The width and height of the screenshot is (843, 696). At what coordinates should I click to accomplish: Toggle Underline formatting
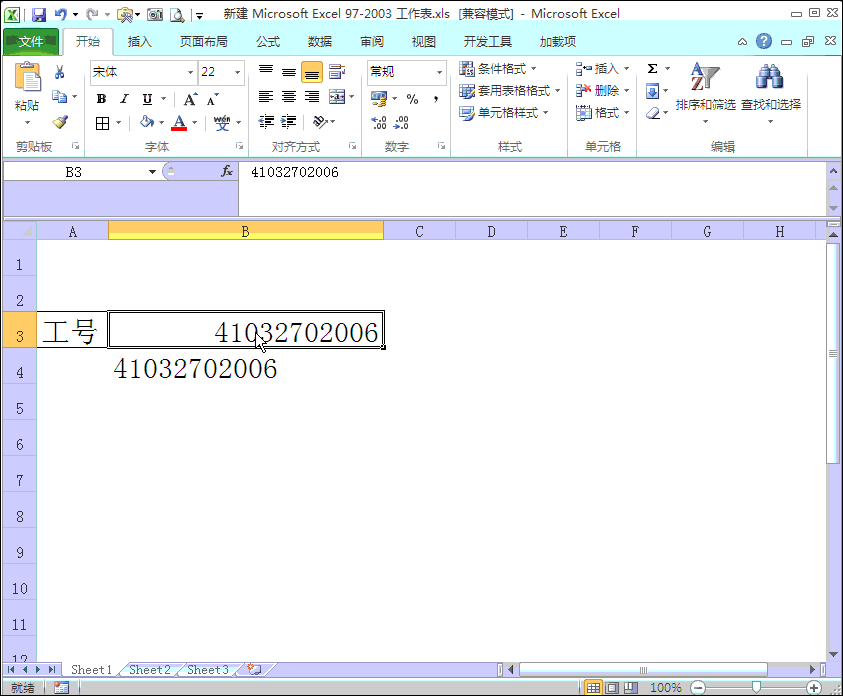(147, 99)
